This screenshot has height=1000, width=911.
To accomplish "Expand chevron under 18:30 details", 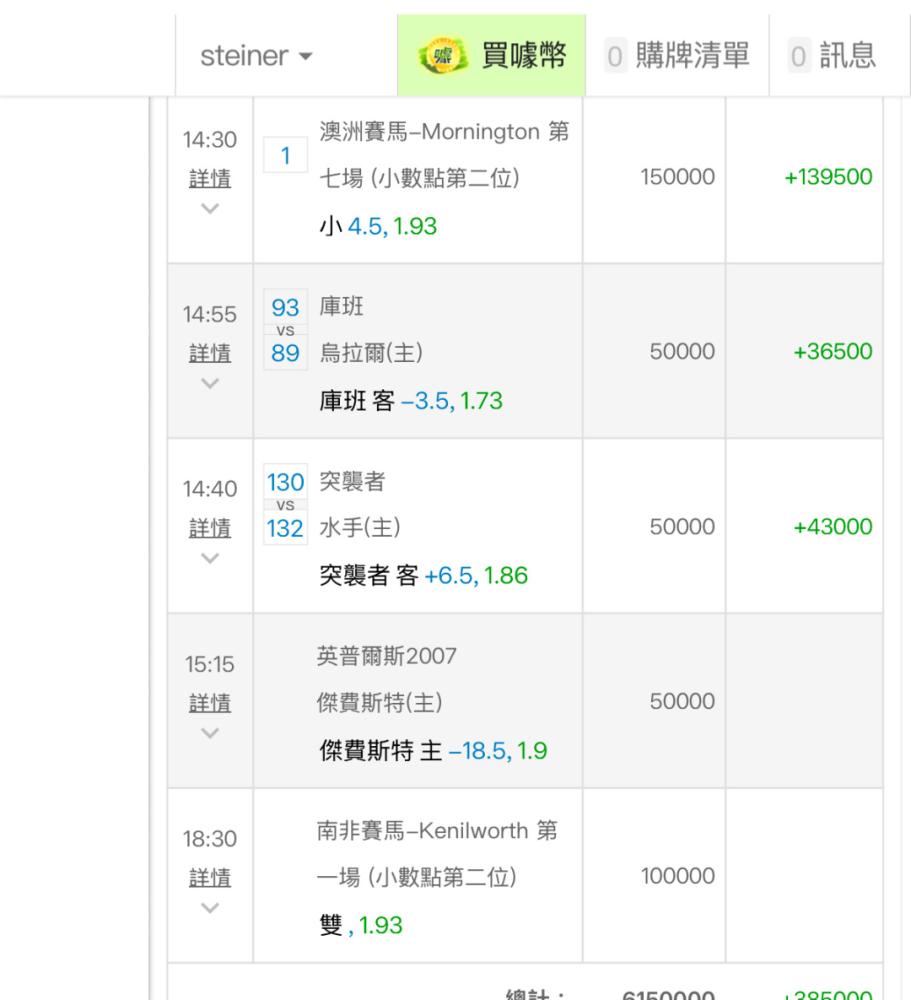I will point(210,907).
